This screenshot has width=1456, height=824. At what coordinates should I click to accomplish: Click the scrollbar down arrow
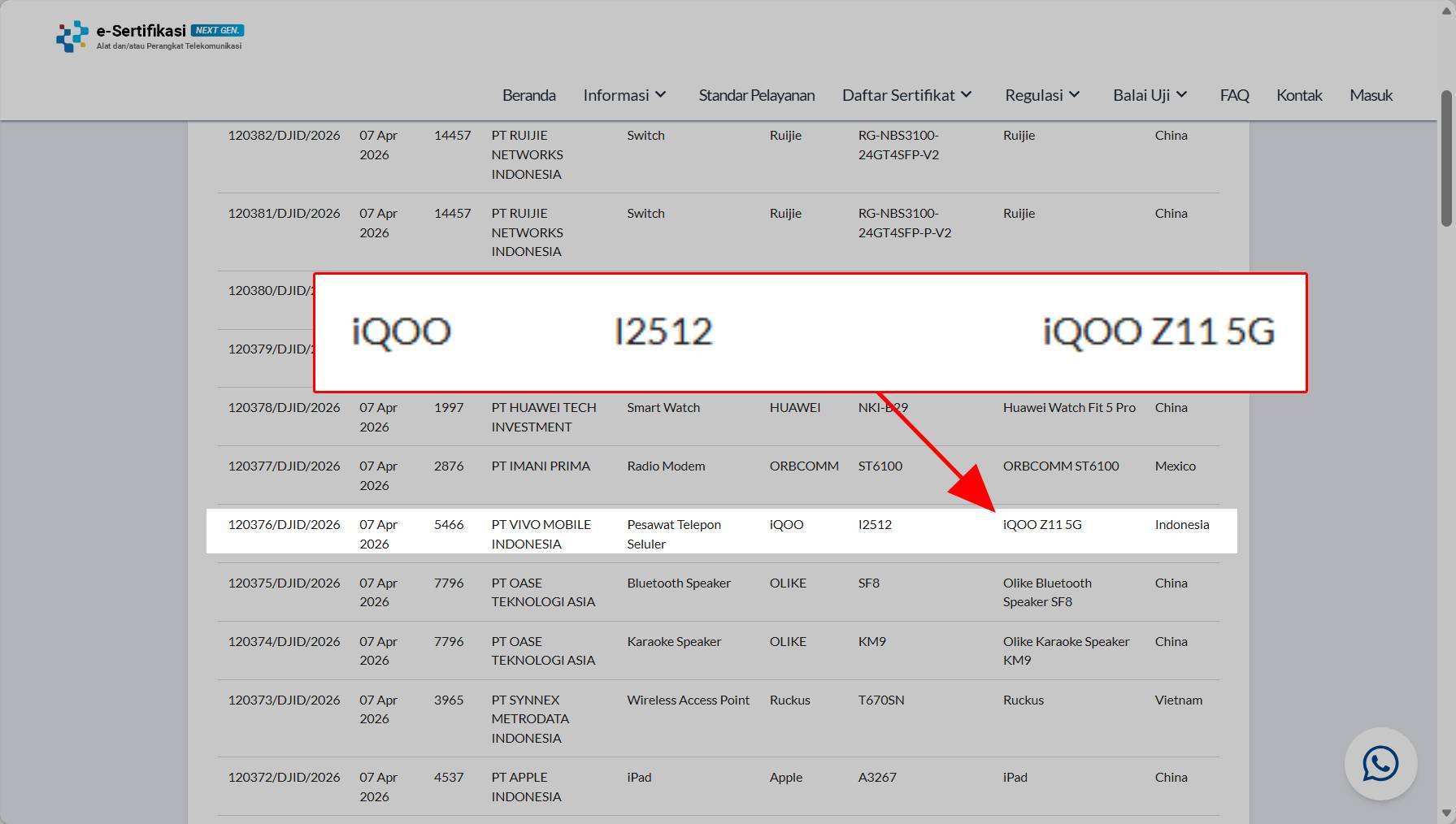1447,813
